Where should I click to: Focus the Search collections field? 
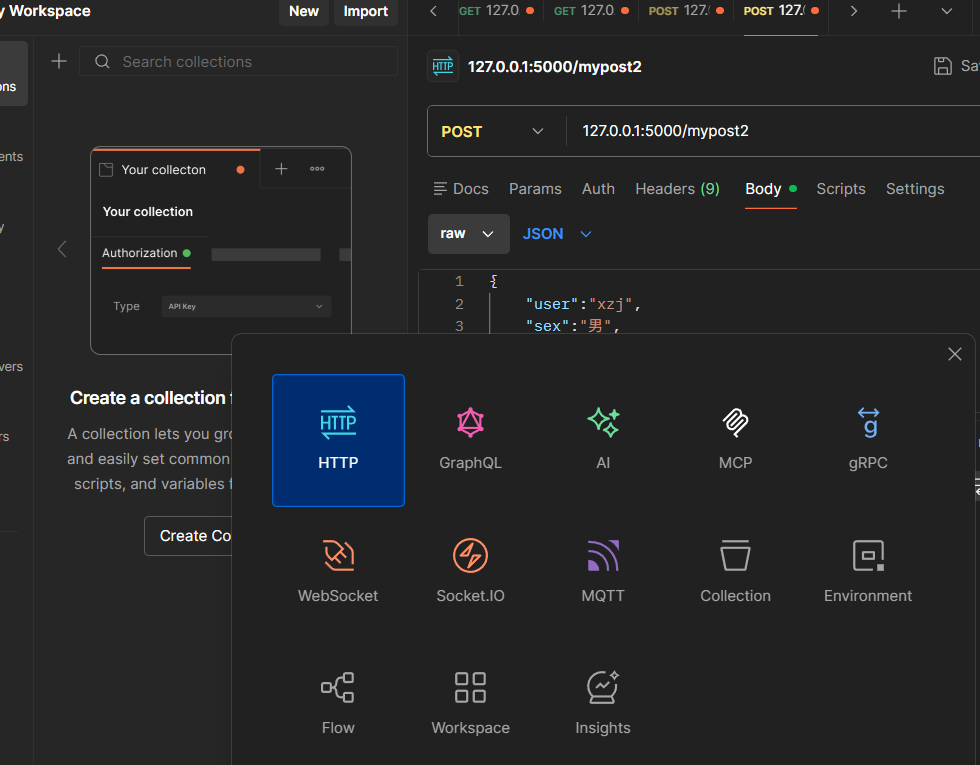(x=238, y=61)
